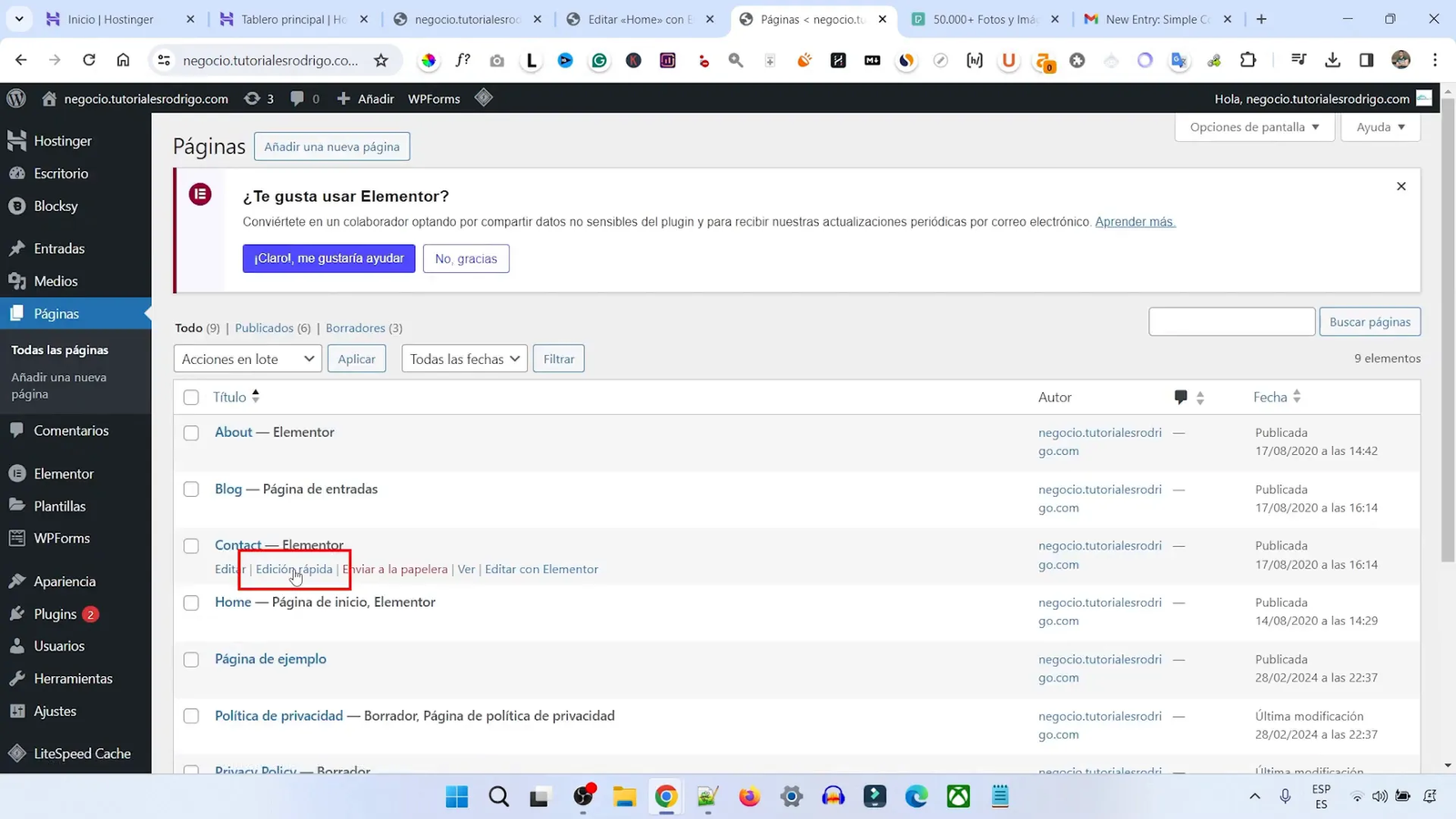Open the Todas las fechas dropdown
1456x819 pixels.
(x=463, y=358)
